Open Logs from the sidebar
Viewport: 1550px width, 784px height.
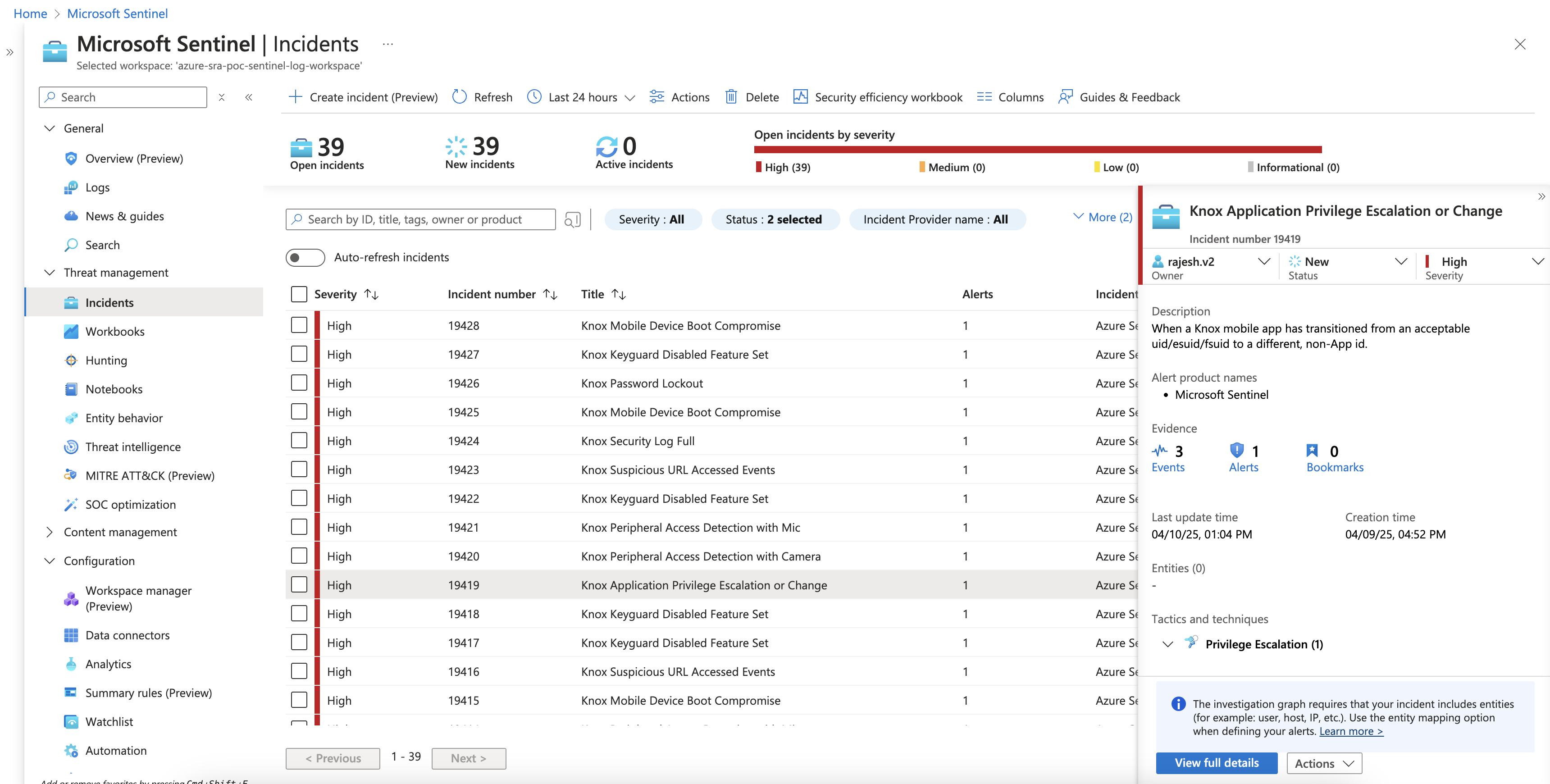pos(98,187)
